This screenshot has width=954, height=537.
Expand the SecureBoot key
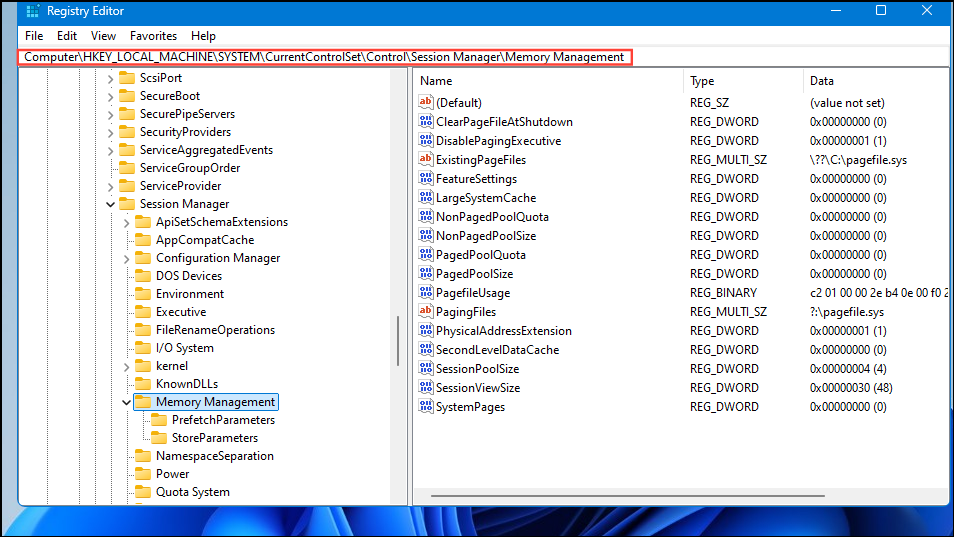point(110,96)
